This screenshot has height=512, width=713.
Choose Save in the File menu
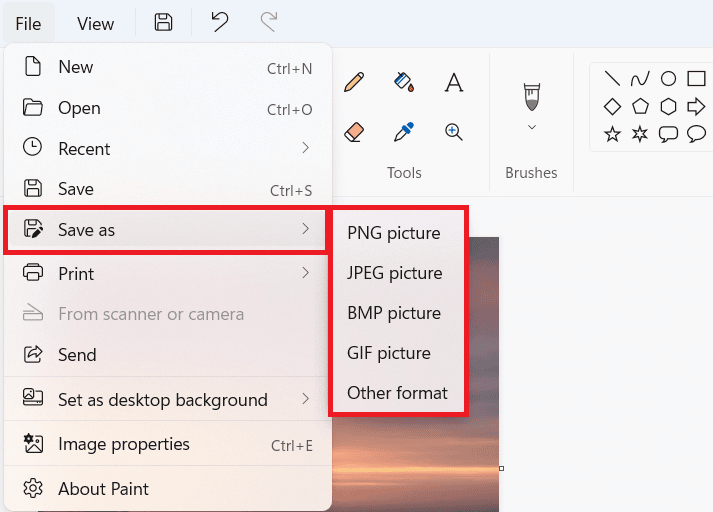coord(168,189)
